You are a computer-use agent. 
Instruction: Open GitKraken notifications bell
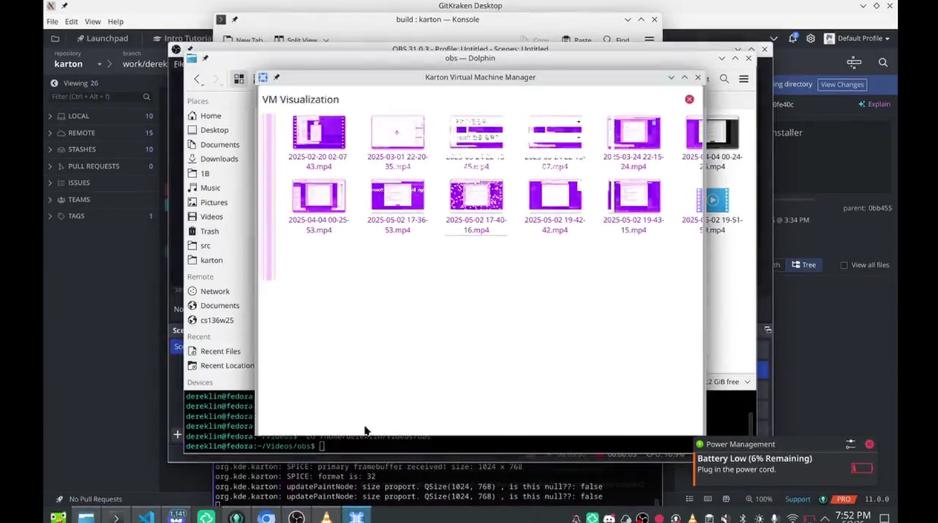[793, 38]
